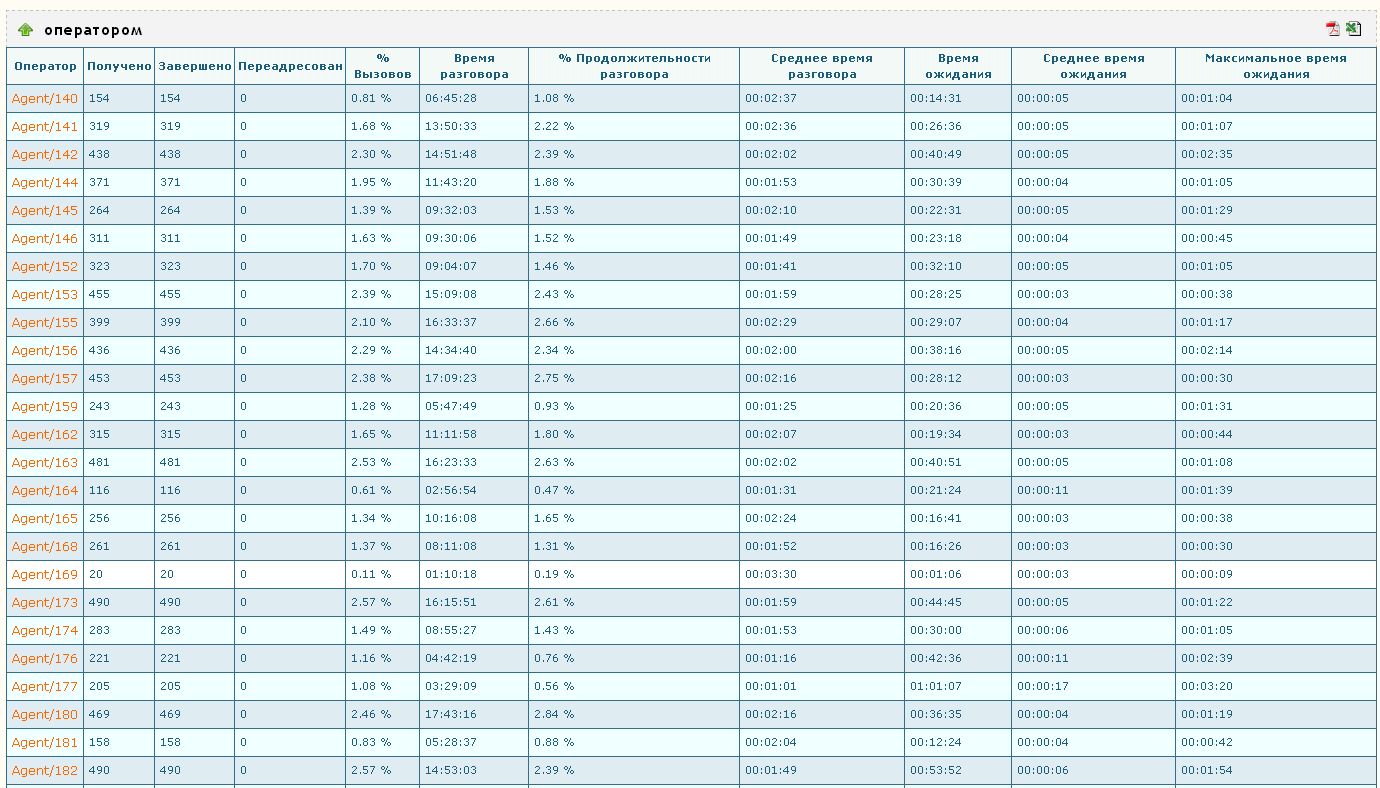Open Agent/180 link

tap(44, 714)
